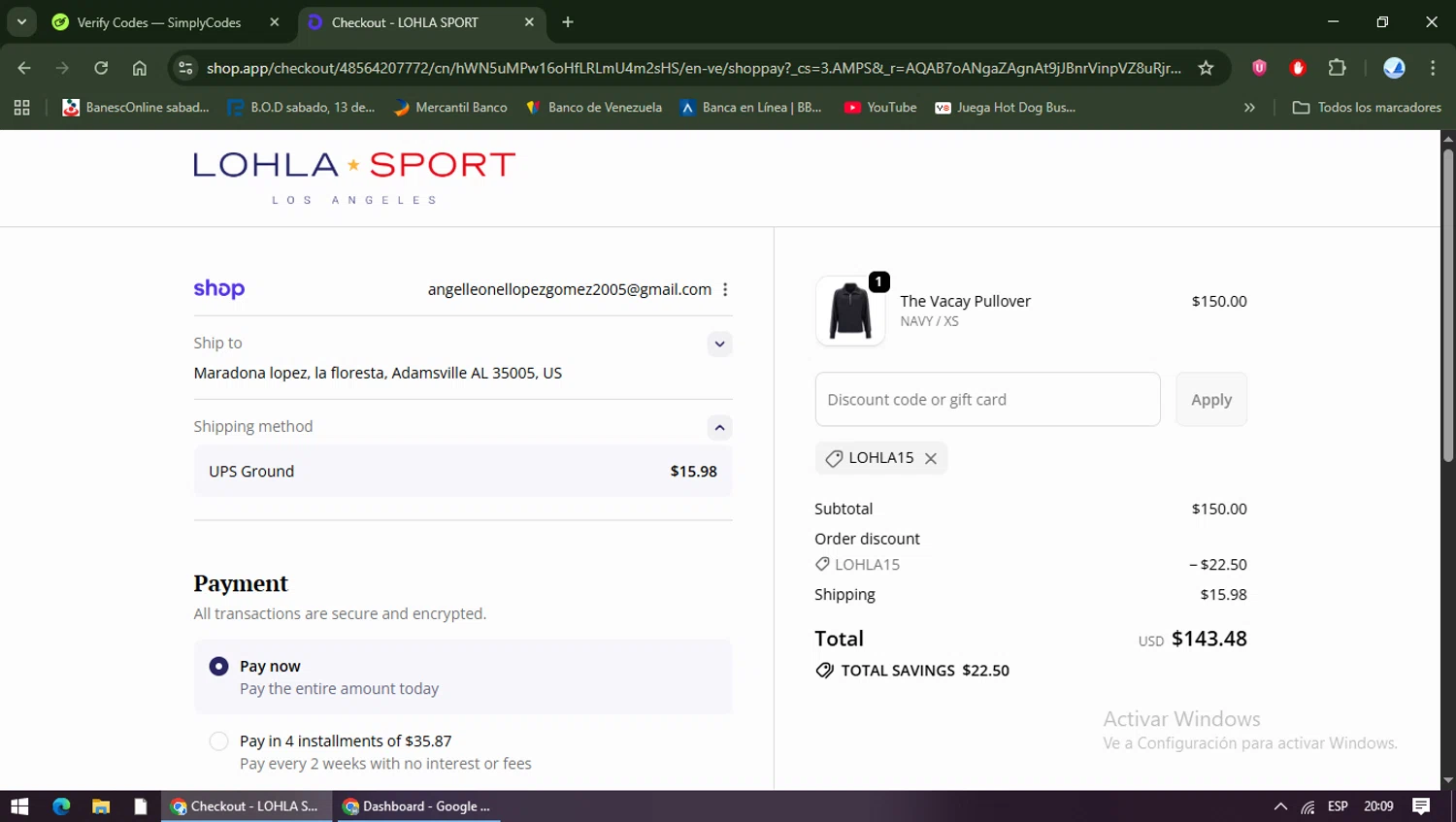Expand the Ship to address section

pos(719,344)
